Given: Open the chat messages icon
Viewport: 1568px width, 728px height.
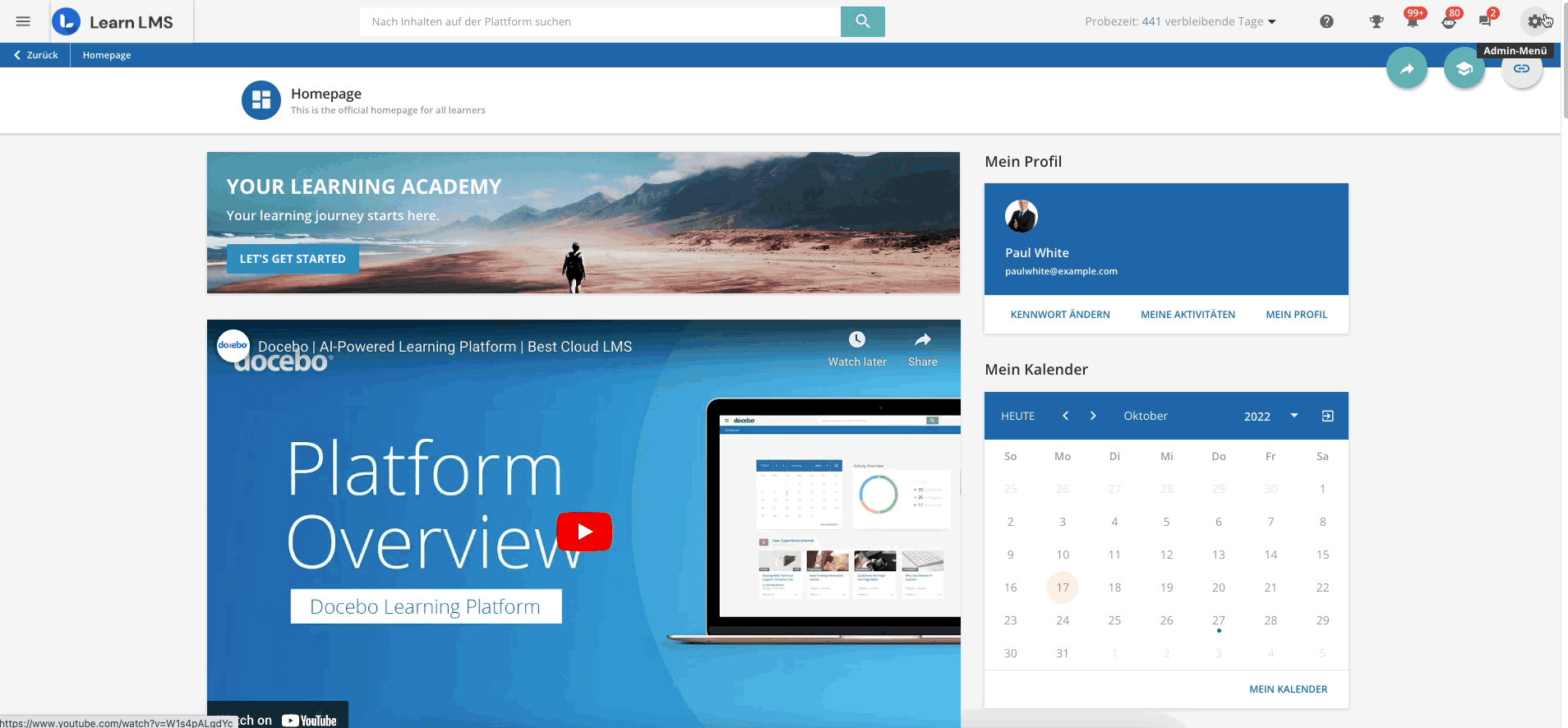Looking at the screenshot, I should click(x=1485, y=21).
